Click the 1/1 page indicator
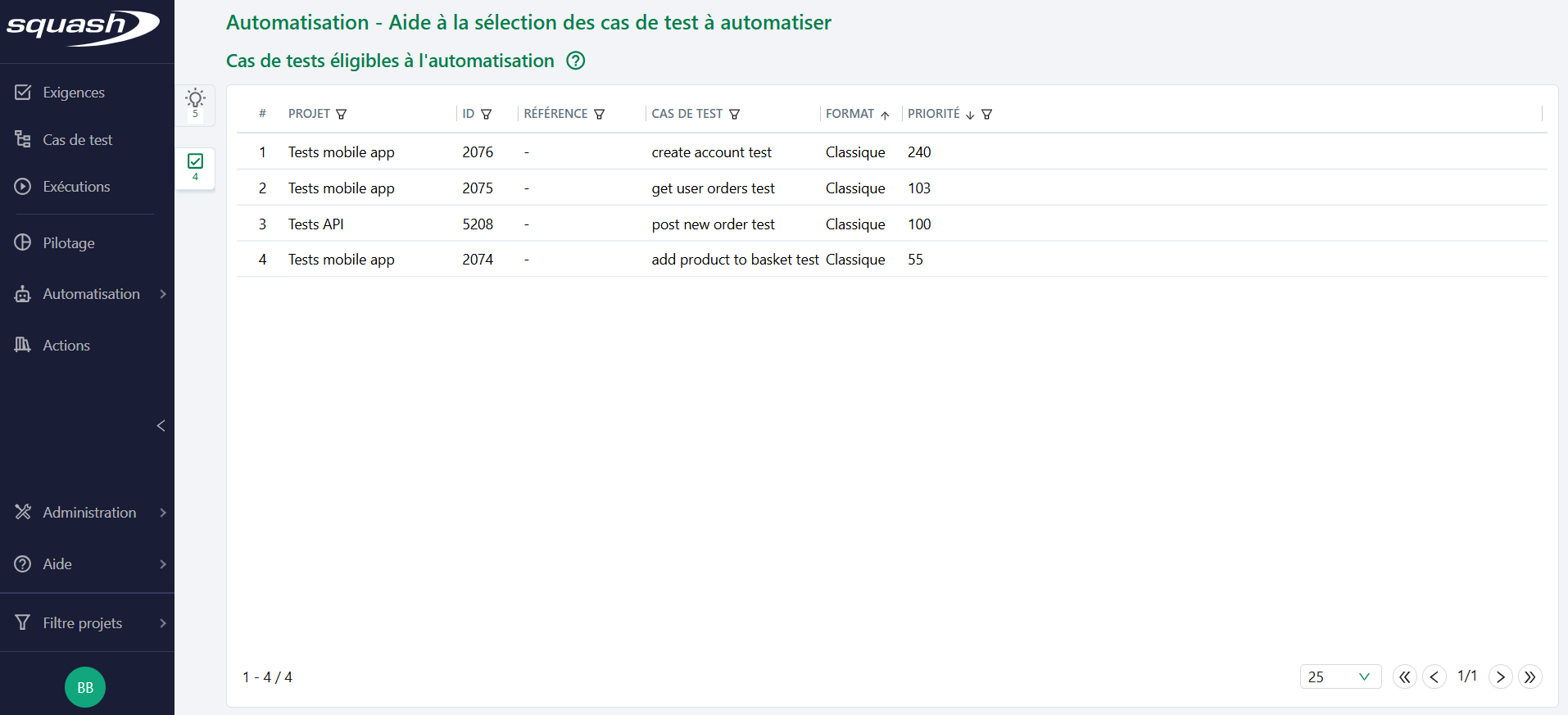 point(1467,677)
